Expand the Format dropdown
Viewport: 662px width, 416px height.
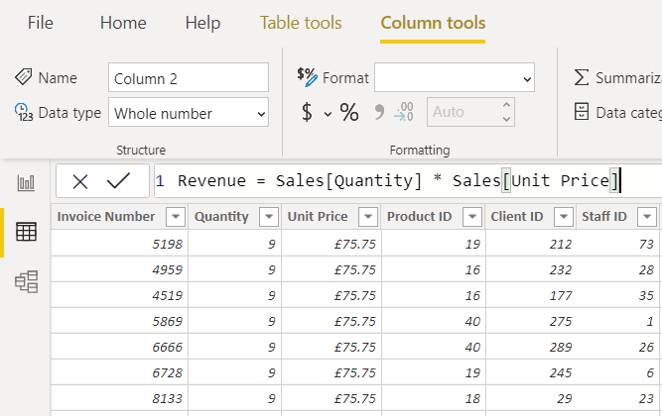click(x=454, y=78)
